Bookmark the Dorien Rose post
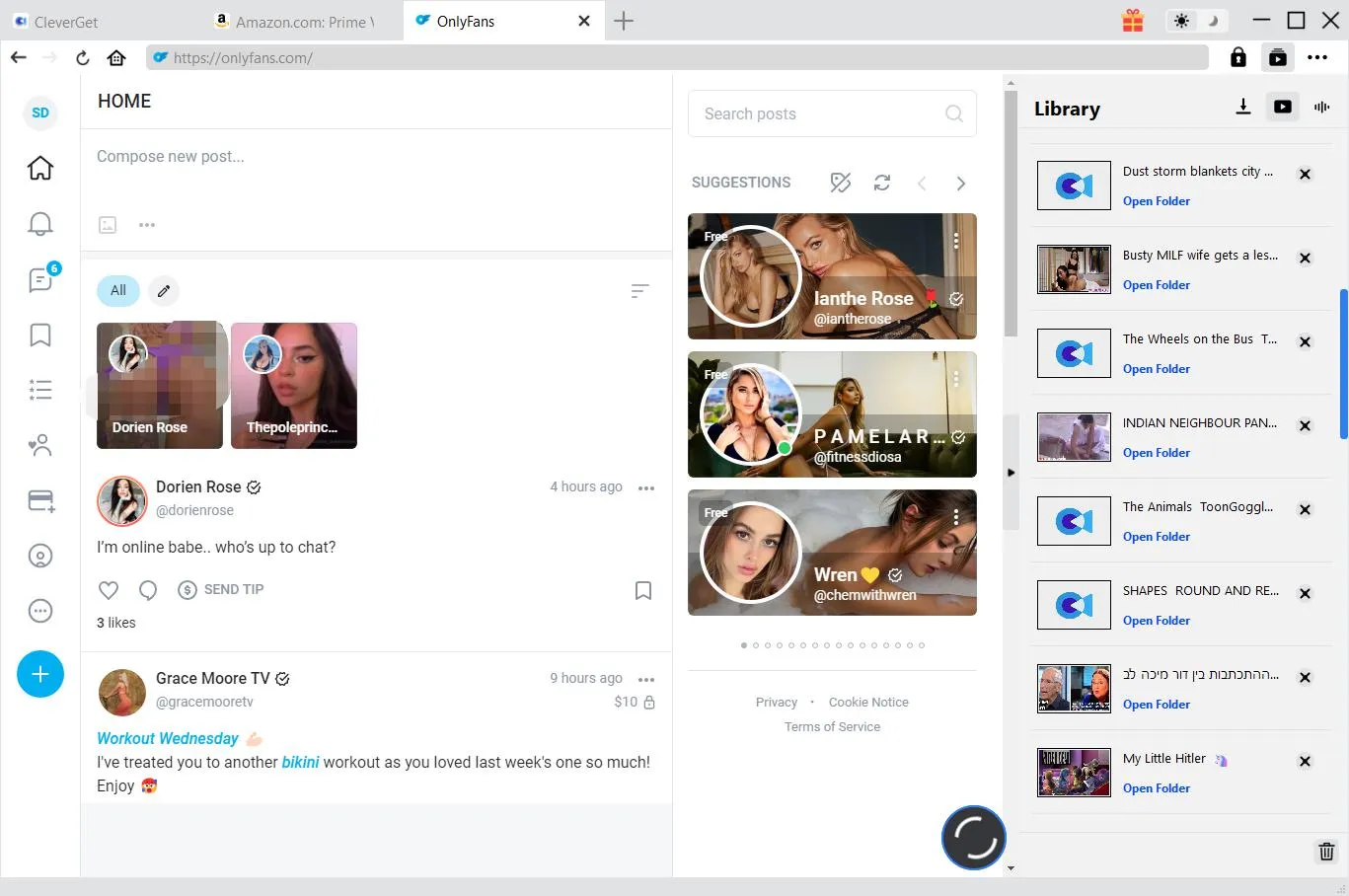1349x896 pixels. tap(642, 590)
